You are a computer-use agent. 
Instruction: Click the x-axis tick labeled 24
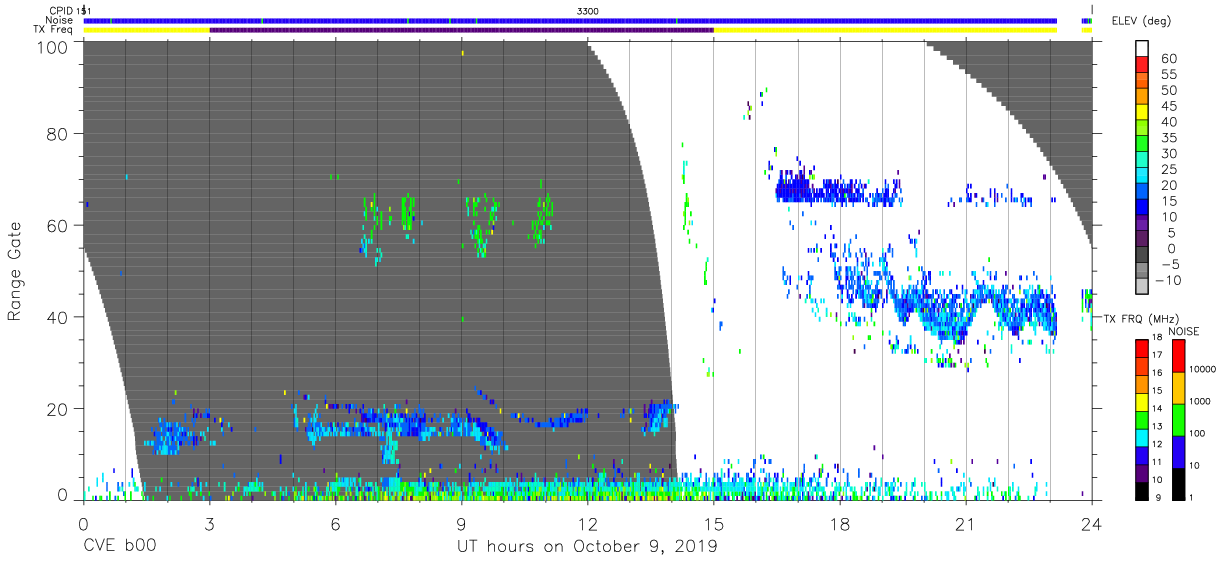click(x=1091, y=524)
